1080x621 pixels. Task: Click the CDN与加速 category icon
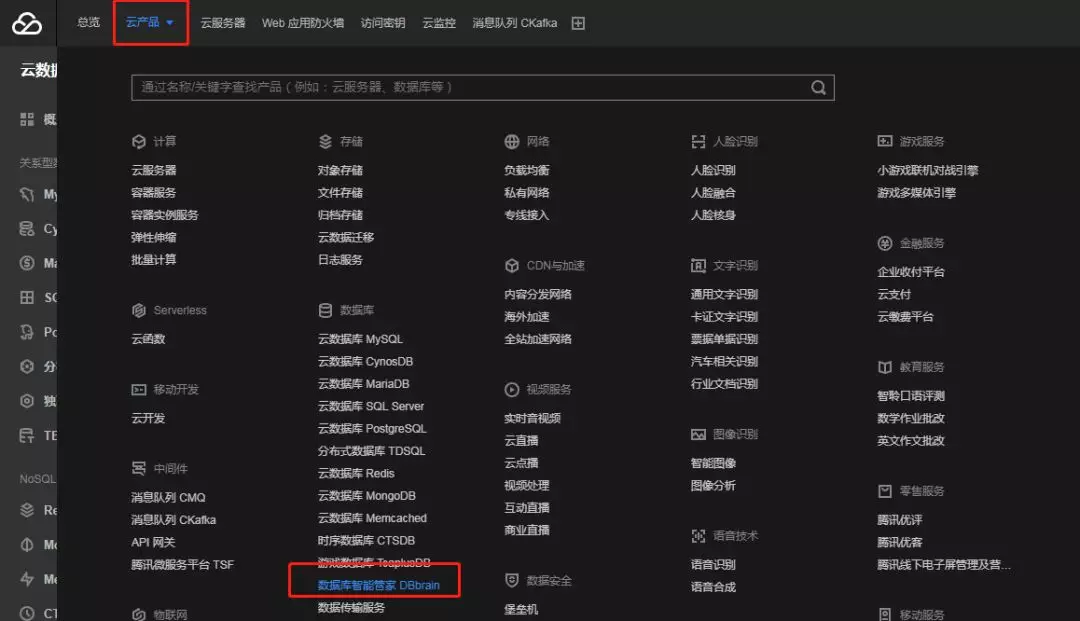pos(512,266)
